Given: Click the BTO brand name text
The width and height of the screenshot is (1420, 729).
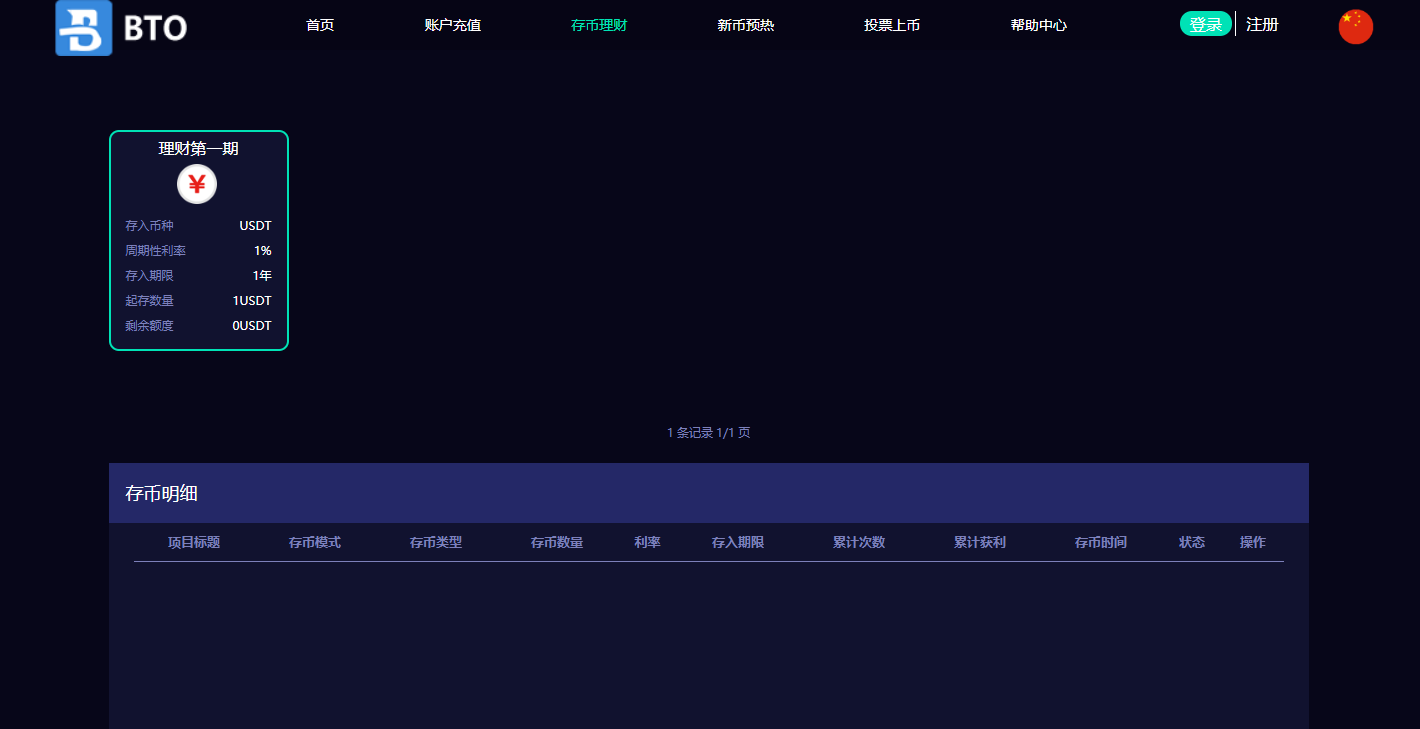Looking at the screenshot, I should click(x=155, y=28).
